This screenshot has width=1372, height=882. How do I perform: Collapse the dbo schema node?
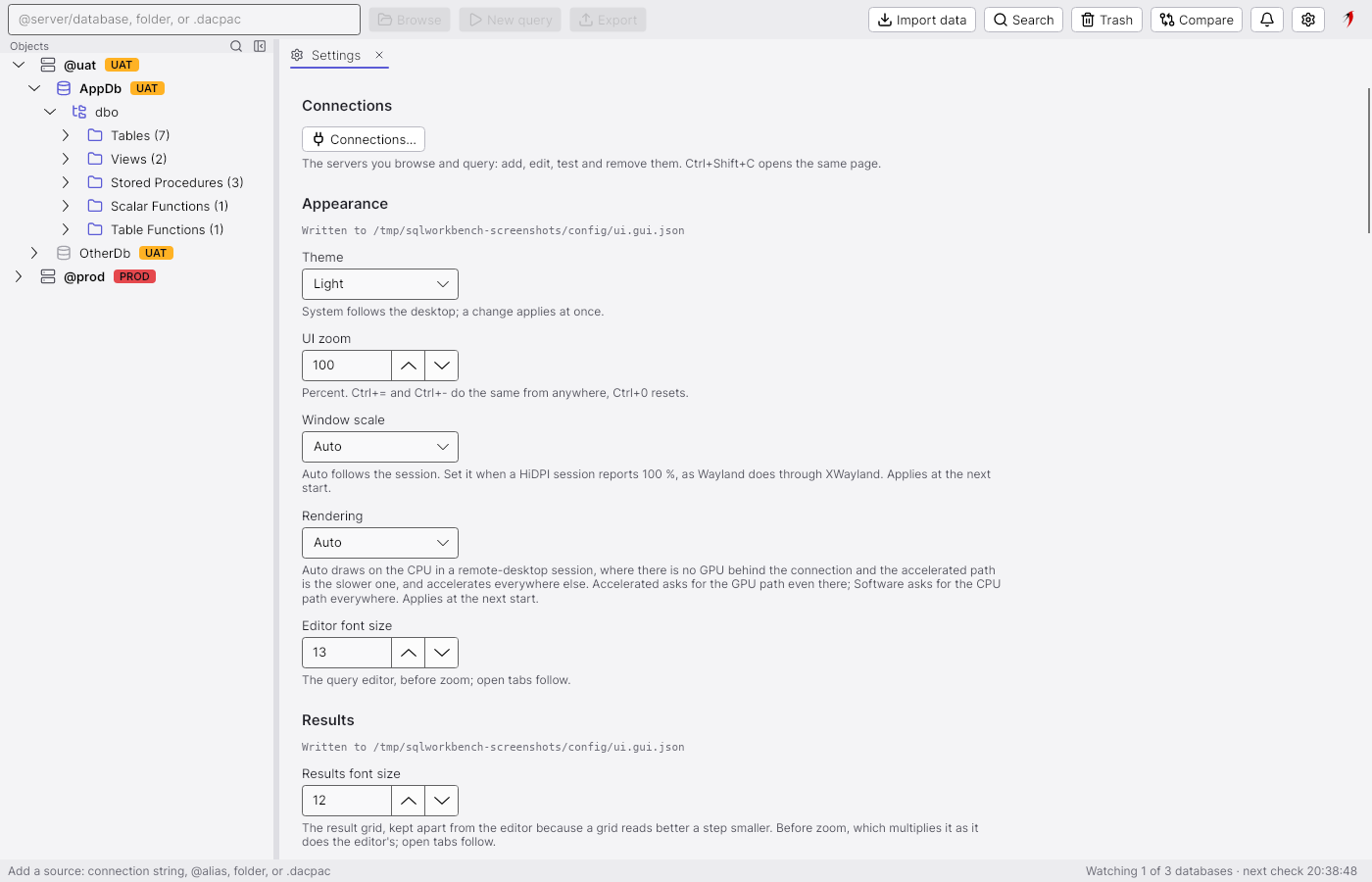pos(50,112)
